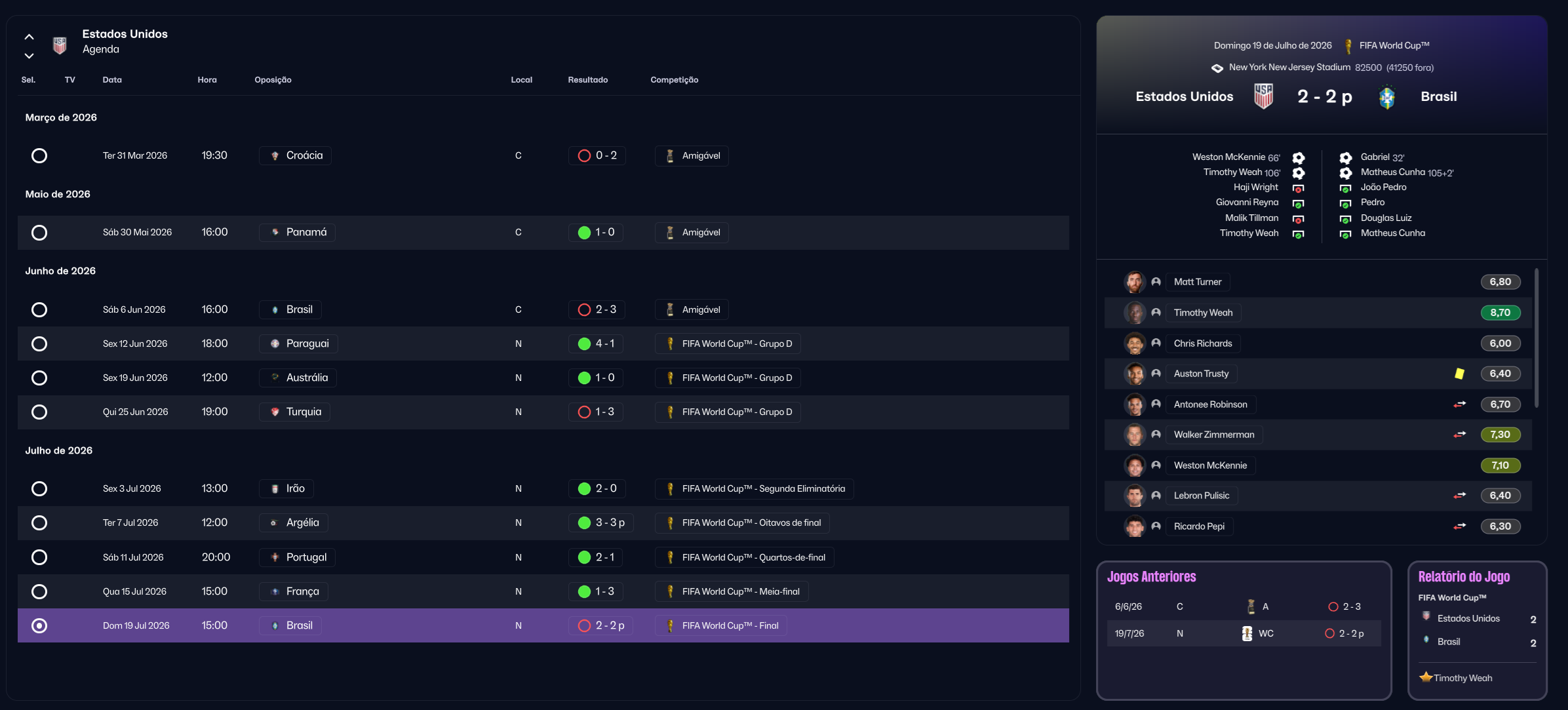This screenshot has width=1568, height=710.
Task: Click Timothy Weah's 8,70 rating badge
Action: (x=1500, y=313)
